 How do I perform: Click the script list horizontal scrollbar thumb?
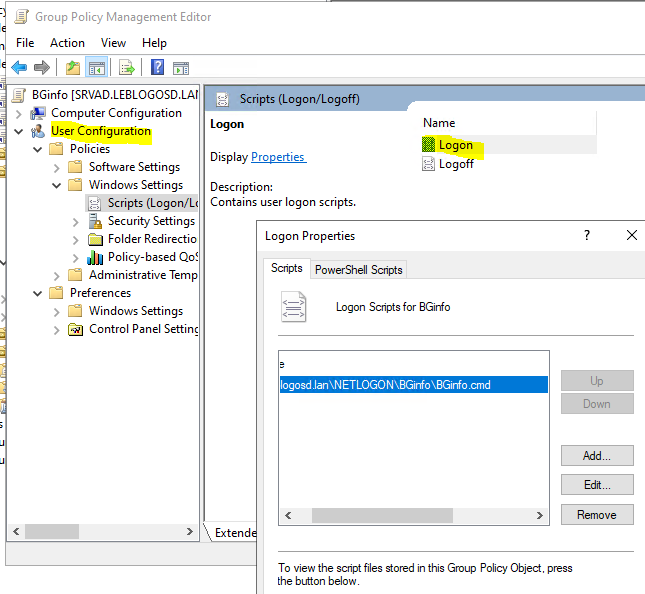click(382, 515)
